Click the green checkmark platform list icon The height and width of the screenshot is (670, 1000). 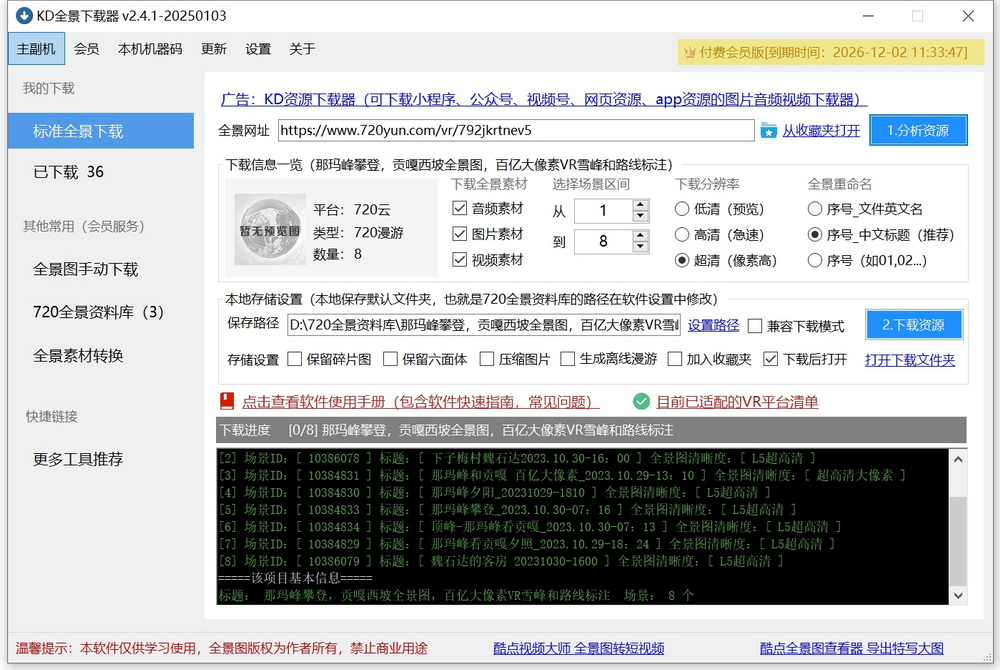pos(641,401)
